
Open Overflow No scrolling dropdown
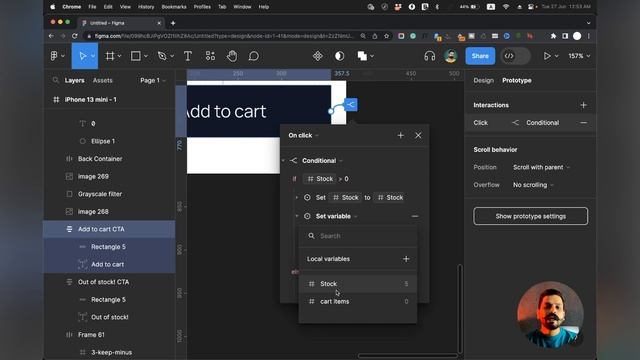tap(533, 184)
